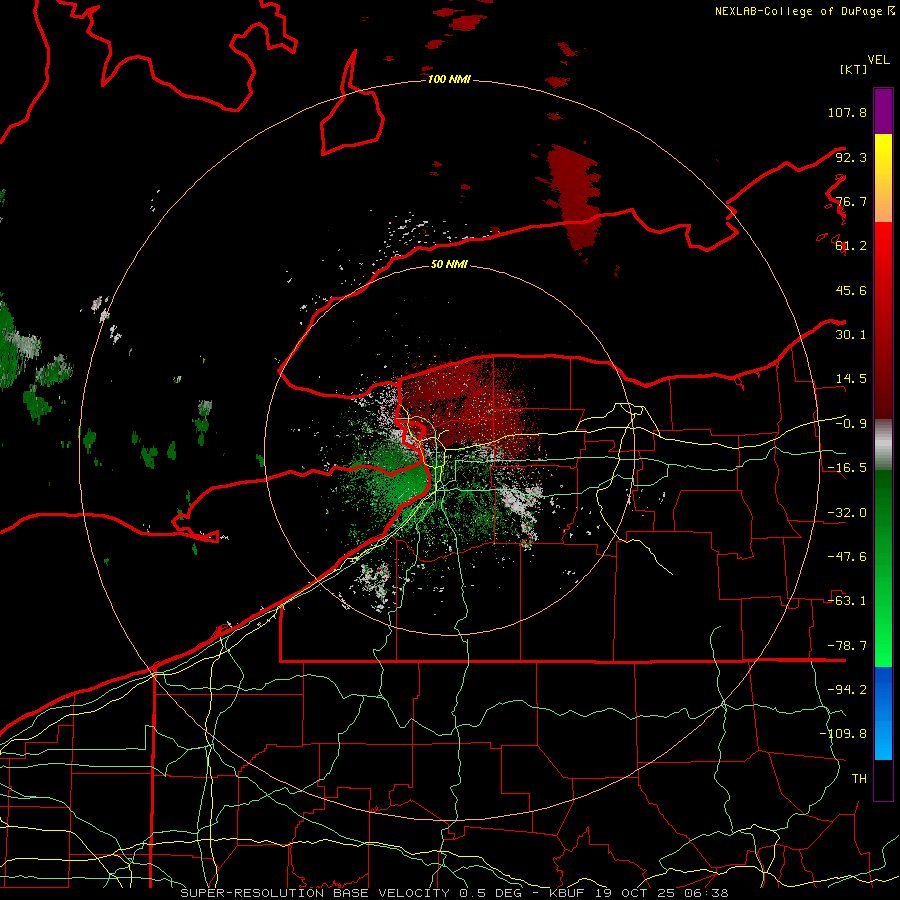Click the [KT] units label
Image resolution: width=900 pixels, height=900 pixels.
[854, 69]
